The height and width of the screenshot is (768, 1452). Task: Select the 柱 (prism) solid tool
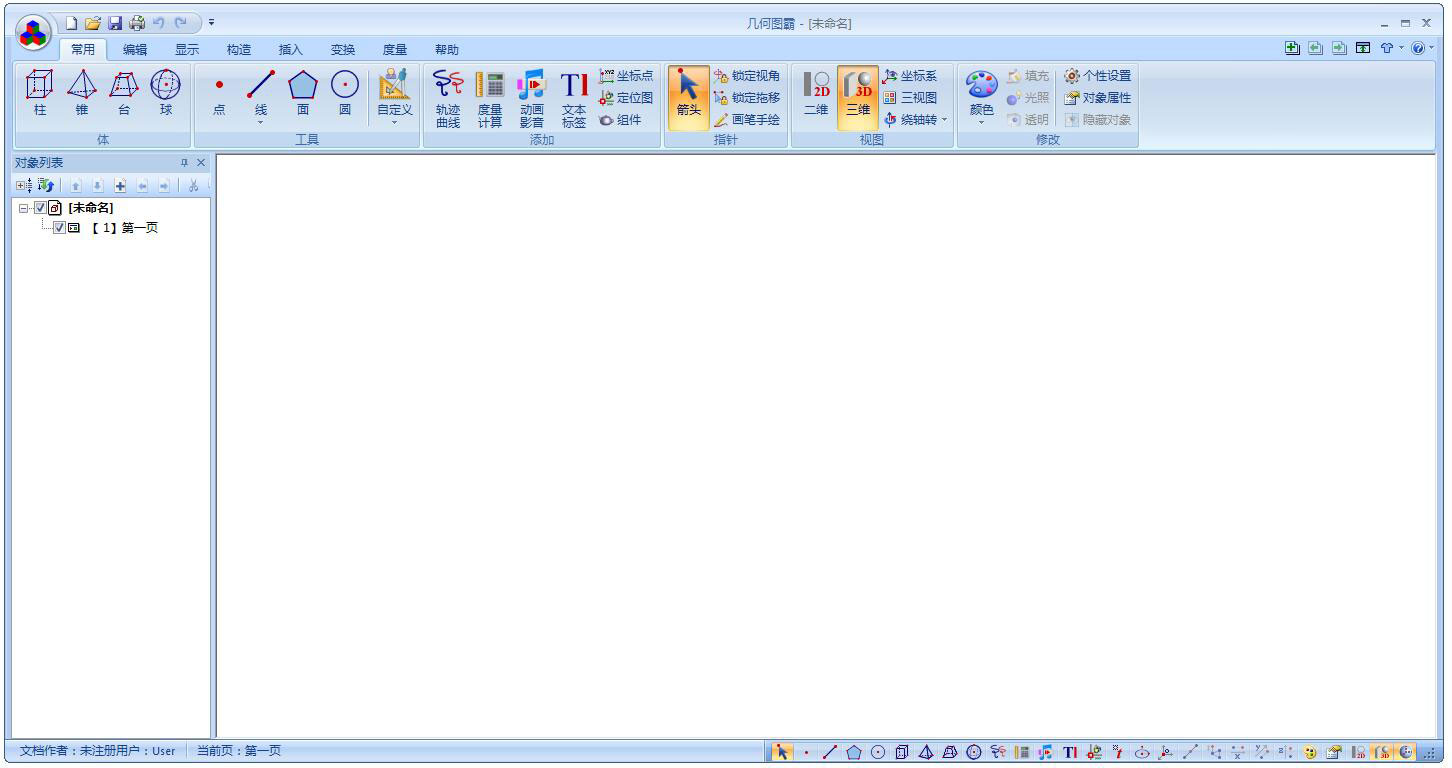[x=40, y=93]
